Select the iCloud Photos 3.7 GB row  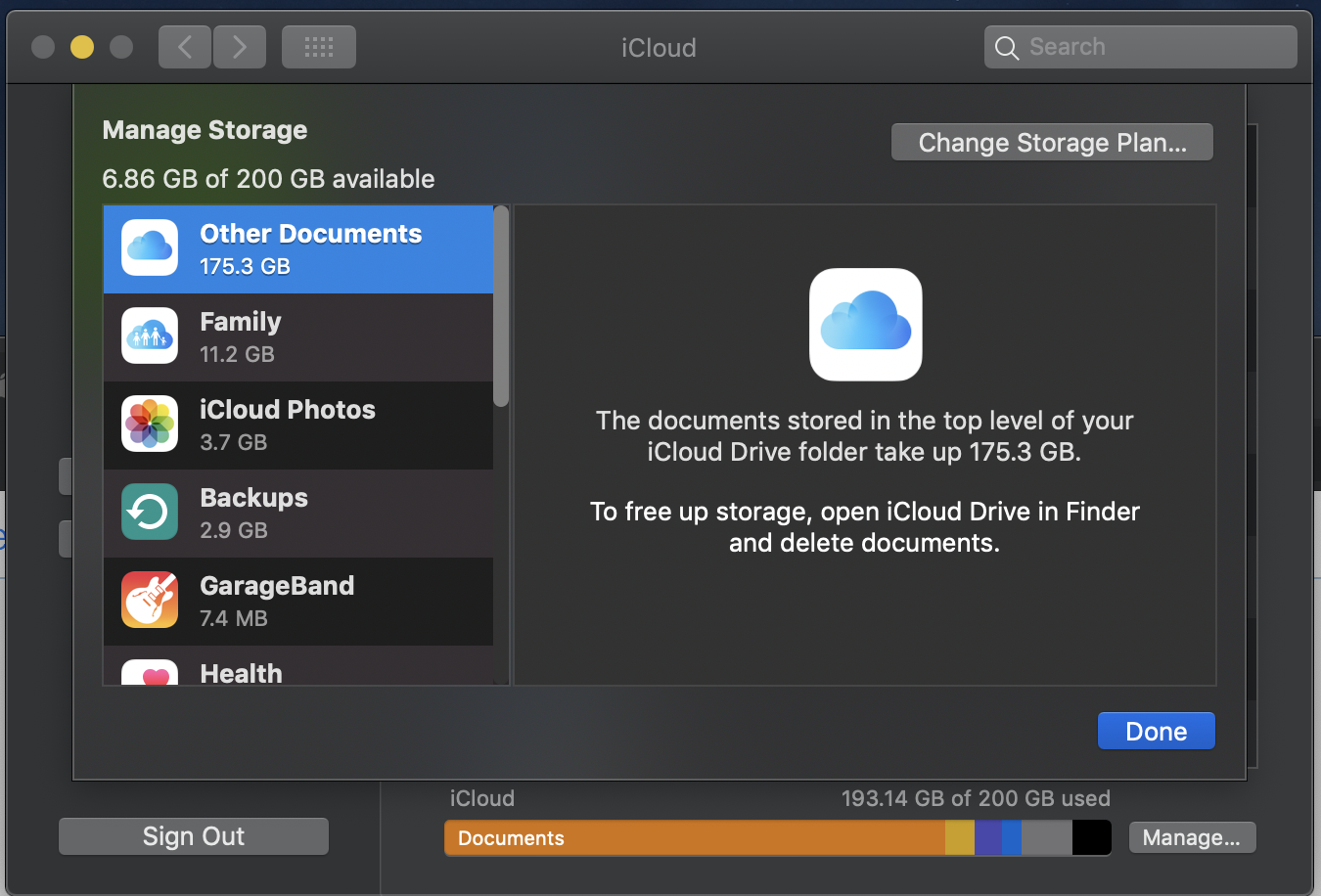pyautogui.click(x=298, y=426)
